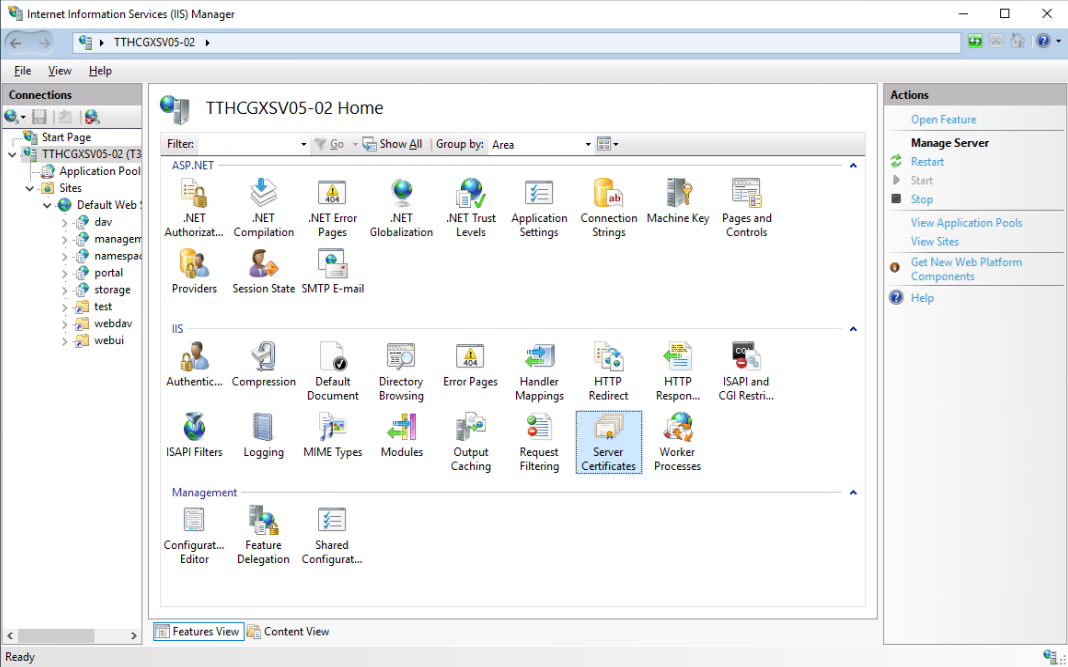The height and width of the screenshot is (667, 1068).
Task: Open the File menu
Action: coord(22,71)
